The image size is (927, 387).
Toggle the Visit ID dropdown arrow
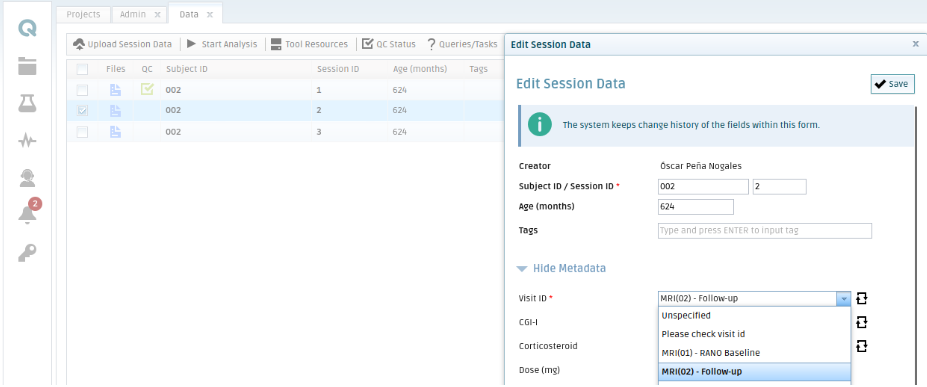click(x=844, y=298)
